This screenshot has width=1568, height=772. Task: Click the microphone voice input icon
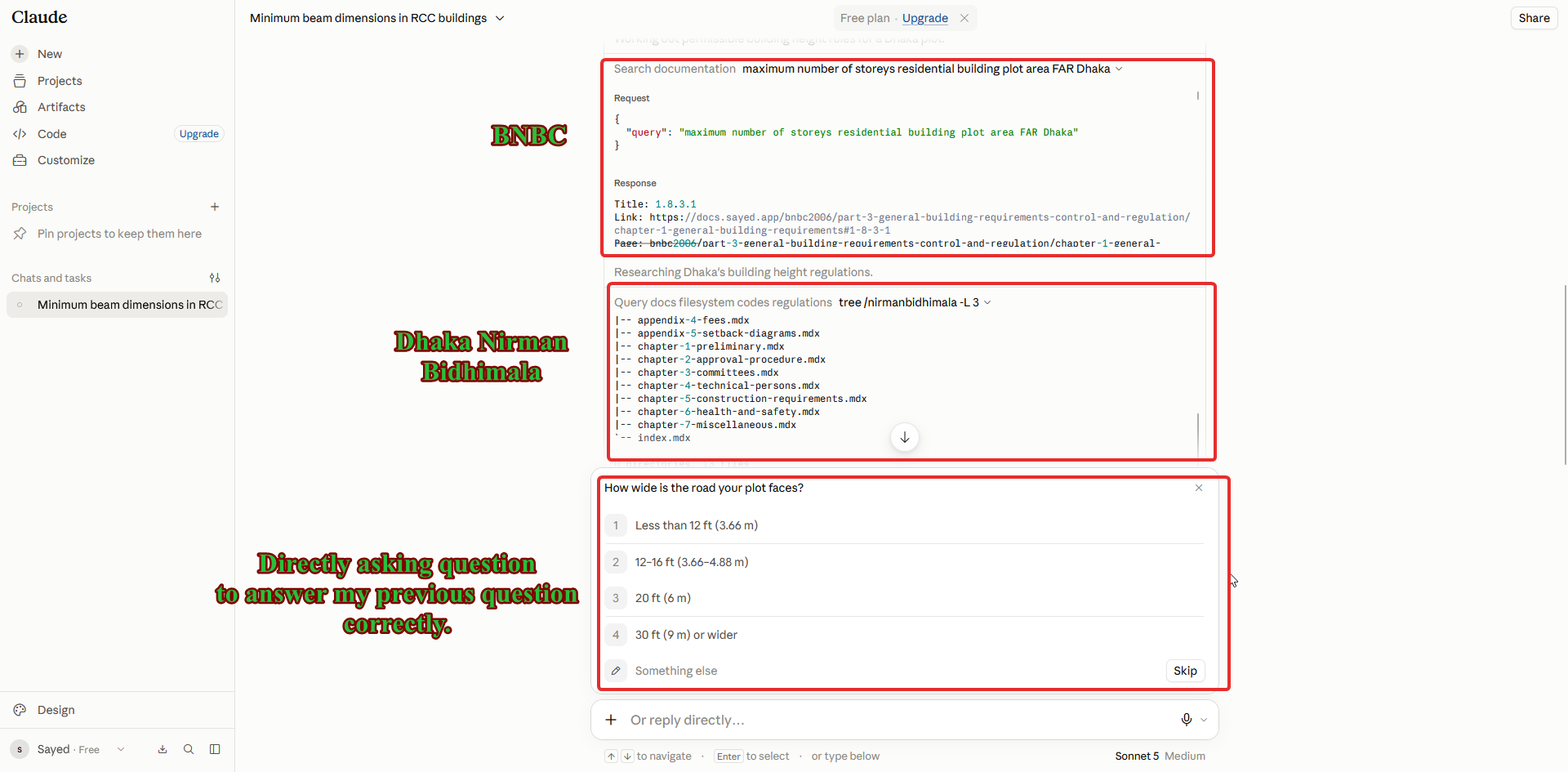coord(1186,720)
